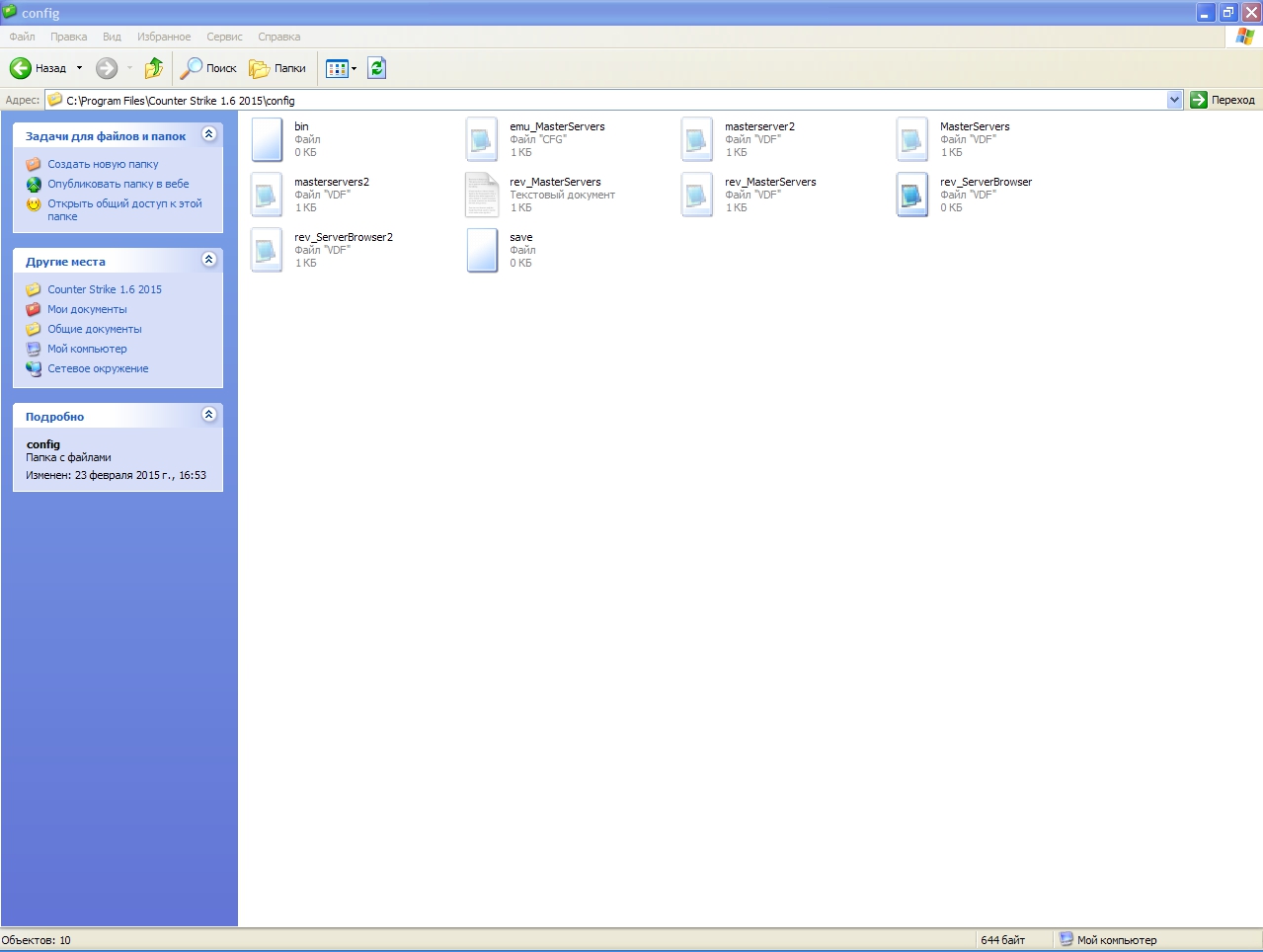Toggle the Папки folders pane
Viewport: 1263px width, 952px height.
(x=277, y=68)
